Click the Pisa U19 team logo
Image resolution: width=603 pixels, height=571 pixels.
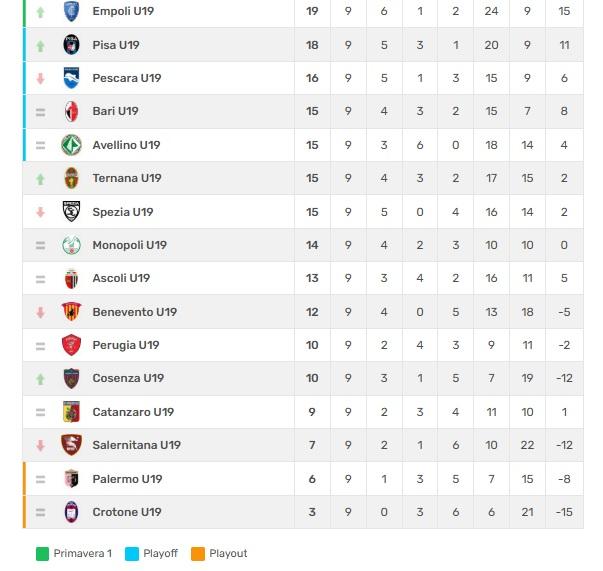coord(72,45)
